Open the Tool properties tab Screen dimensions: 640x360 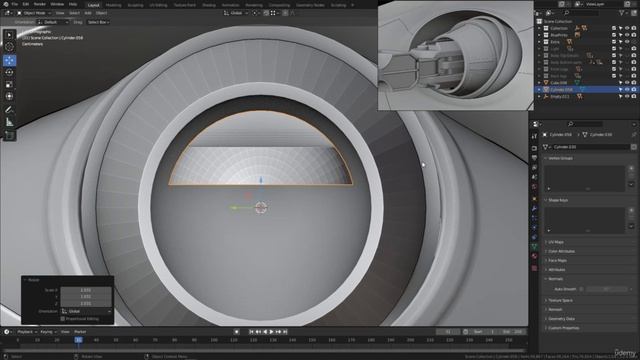[x=534, y=137]
